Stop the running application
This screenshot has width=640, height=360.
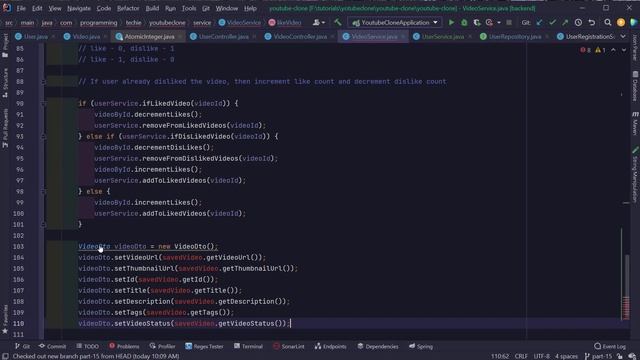click(x=509, y=22)
